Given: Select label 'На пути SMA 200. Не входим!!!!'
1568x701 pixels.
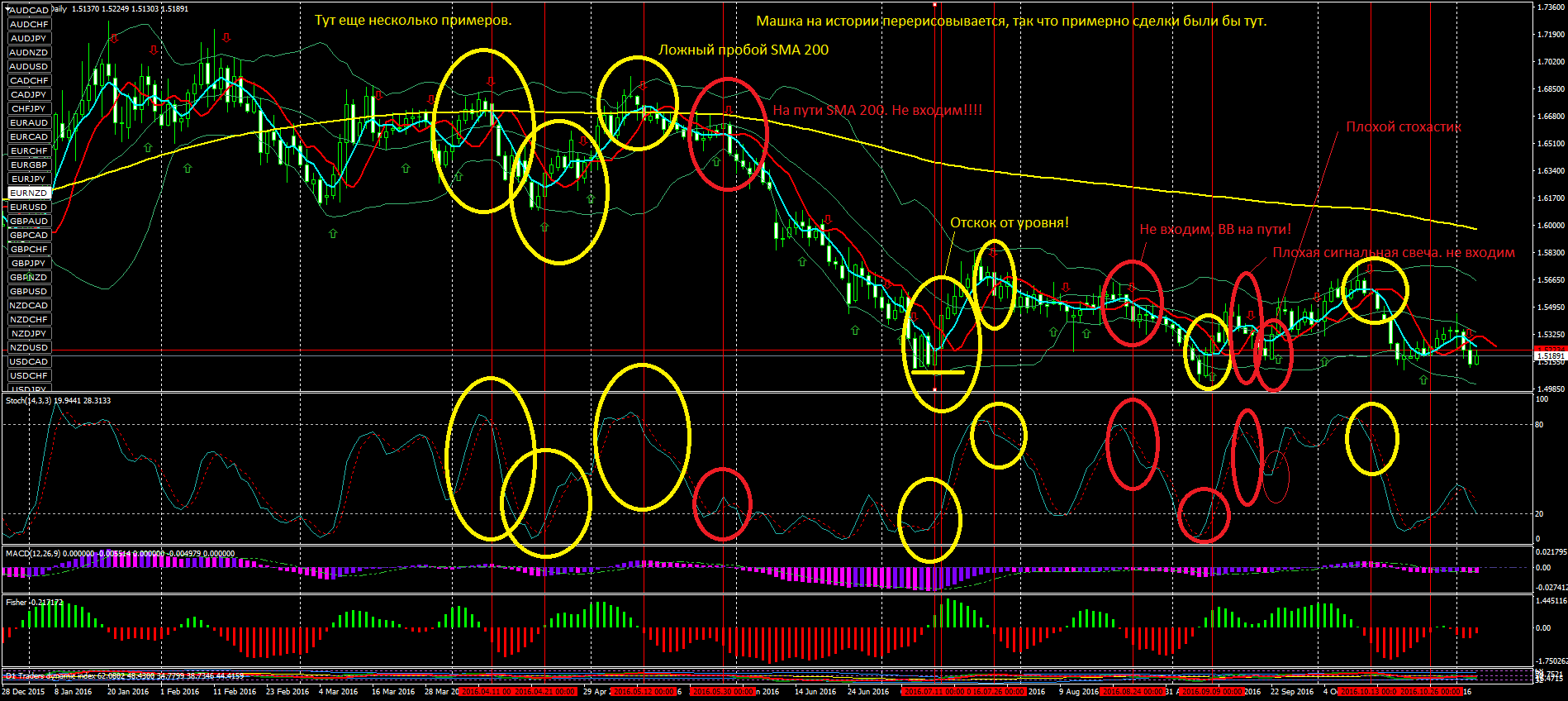Looking at the screenshot, I should (877, 110).
